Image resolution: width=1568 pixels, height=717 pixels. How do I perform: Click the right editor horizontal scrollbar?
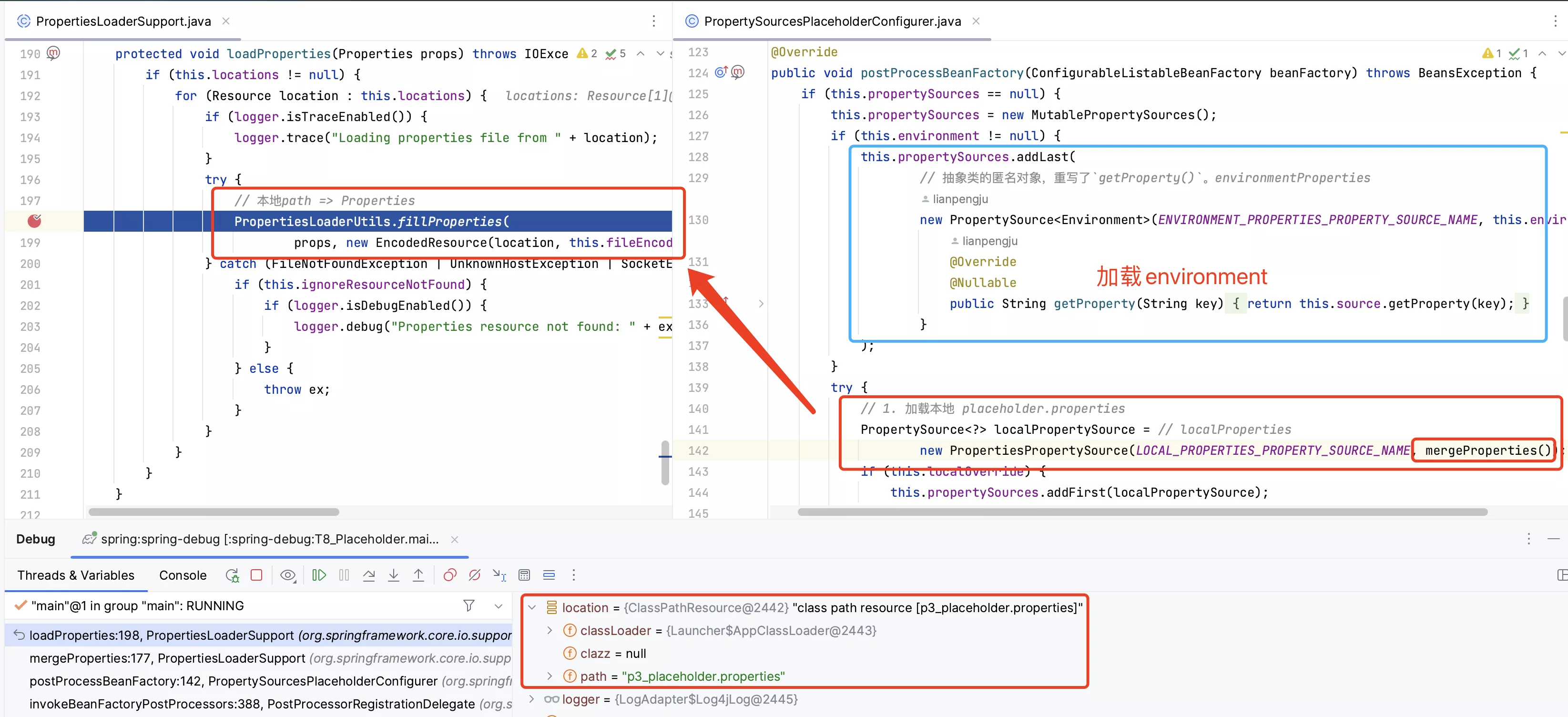pos(1142,512)
